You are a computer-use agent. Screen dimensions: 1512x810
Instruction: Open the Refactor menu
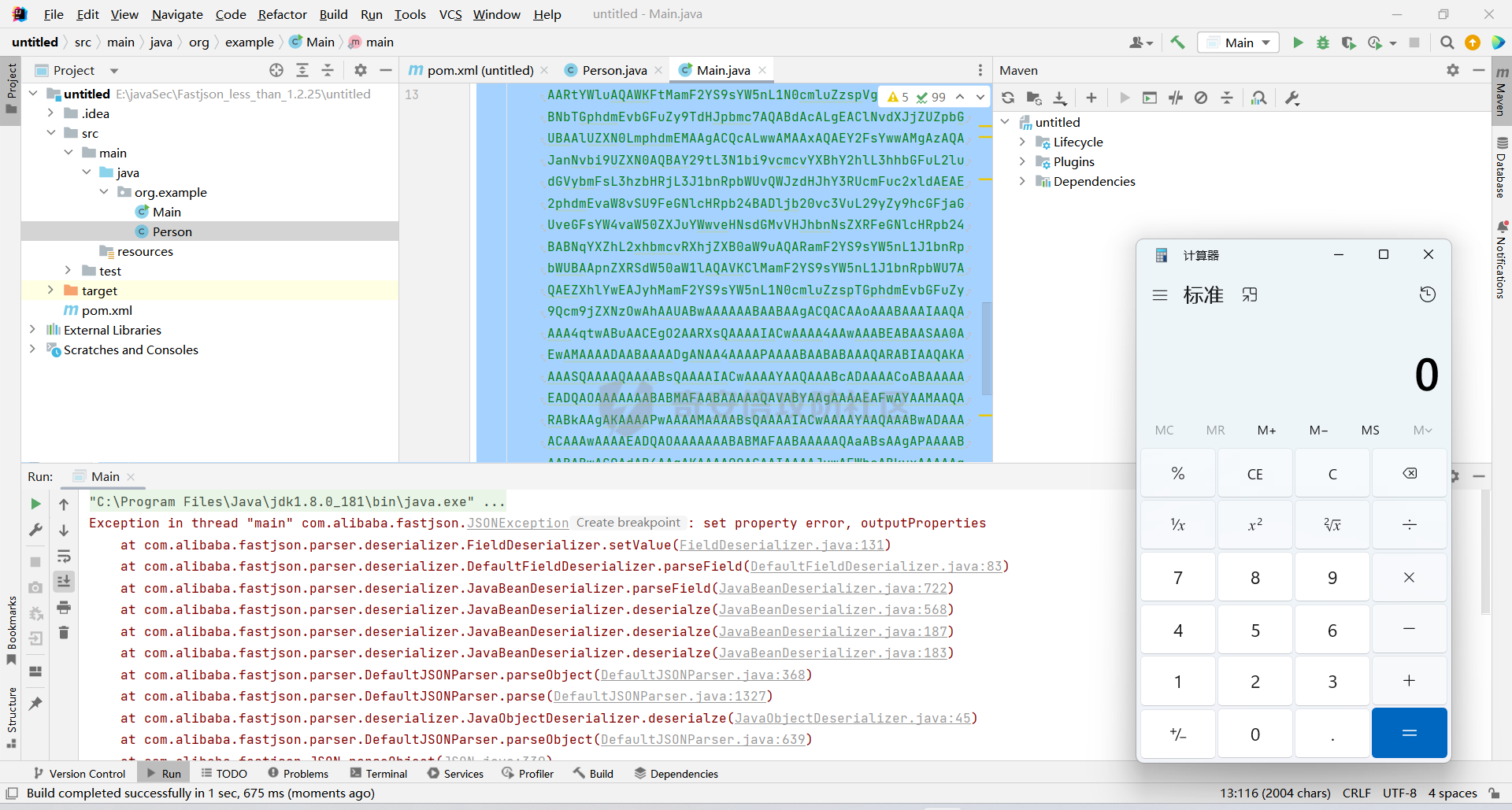(282, 14)
